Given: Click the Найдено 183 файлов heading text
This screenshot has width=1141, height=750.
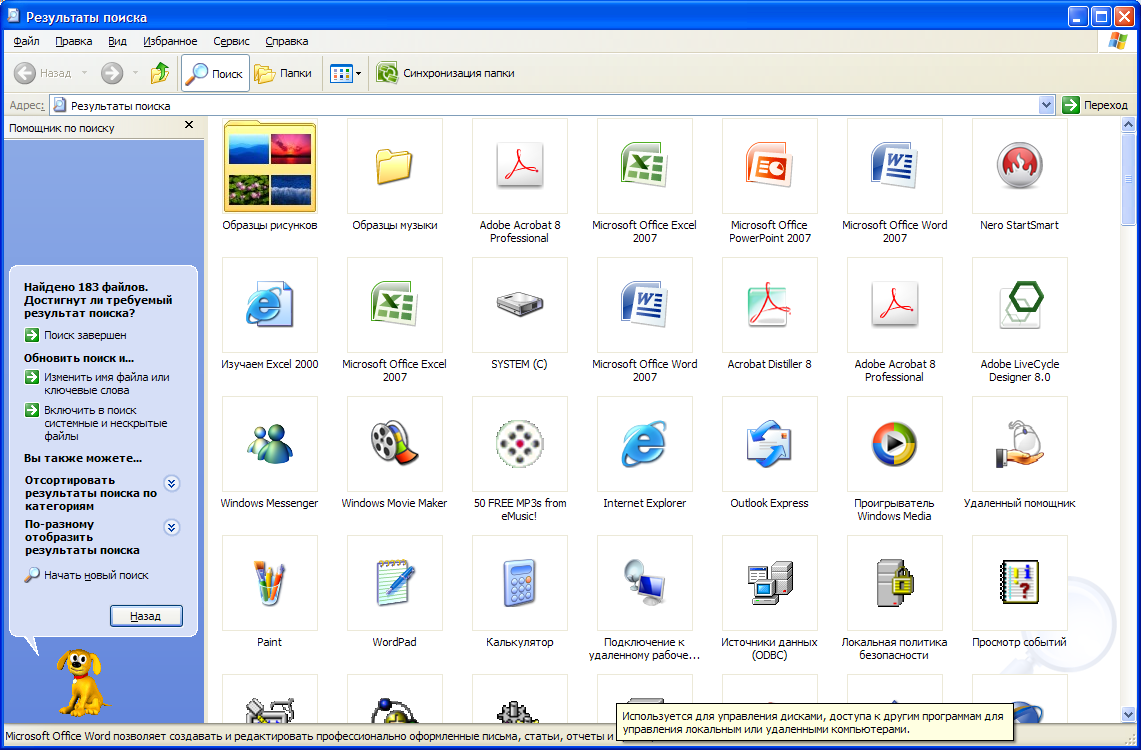Looking at the screenshot, I should point(98,300).
